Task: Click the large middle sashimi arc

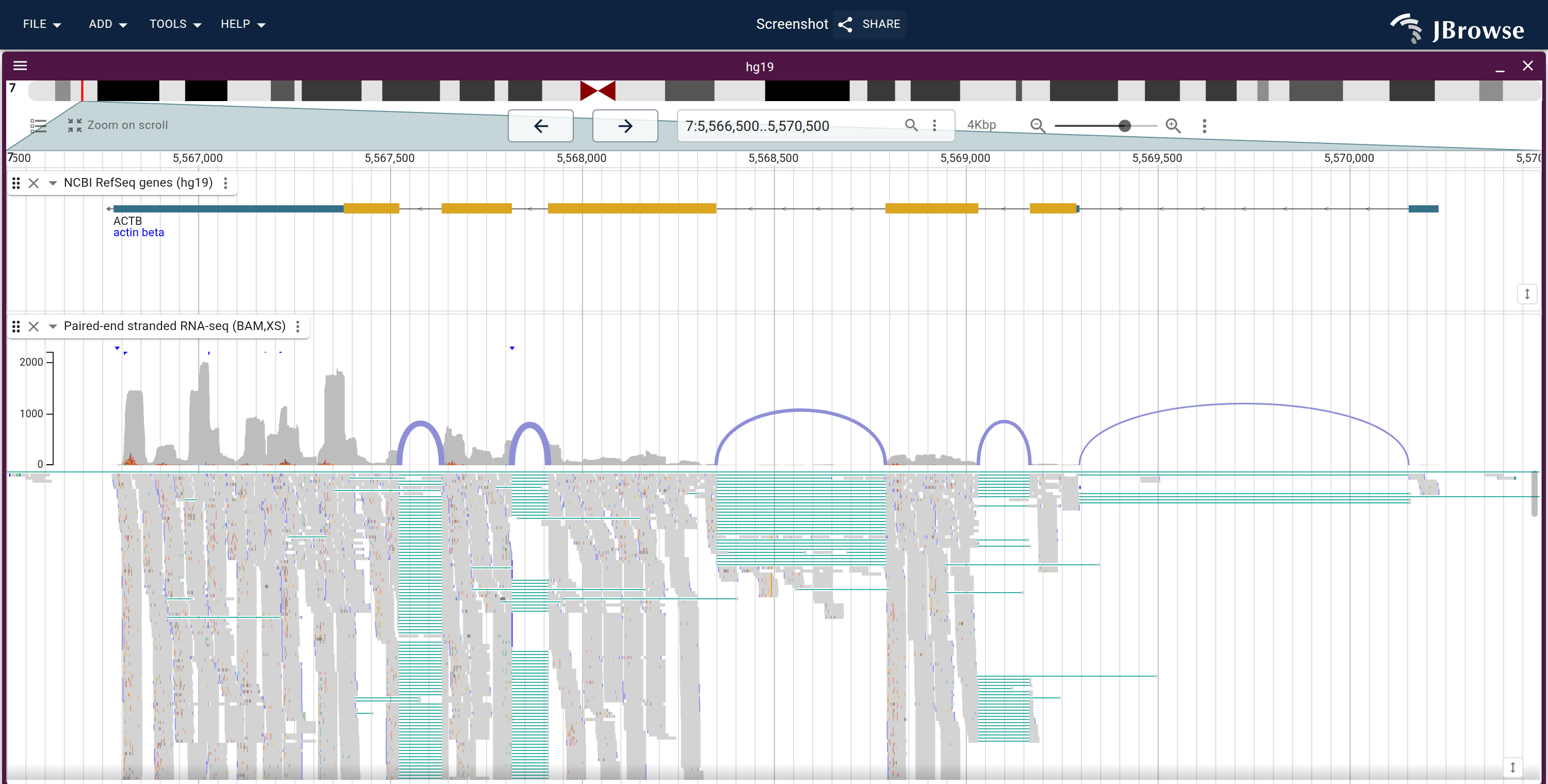Action: click(800, 411)
